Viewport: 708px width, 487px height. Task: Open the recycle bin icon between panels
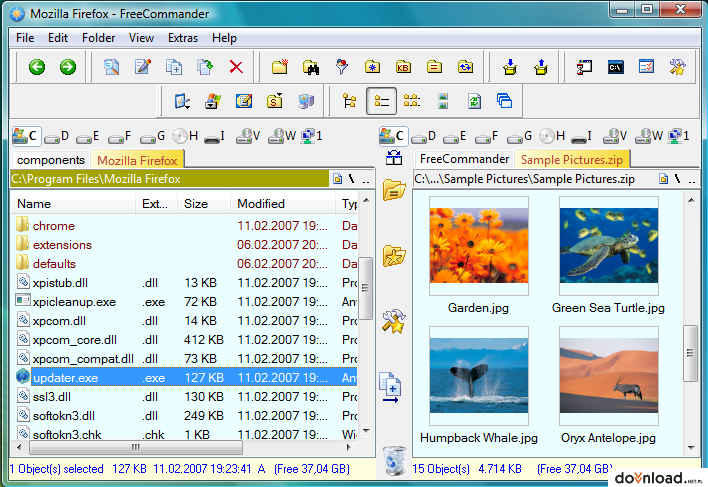(x=394, y=460)
